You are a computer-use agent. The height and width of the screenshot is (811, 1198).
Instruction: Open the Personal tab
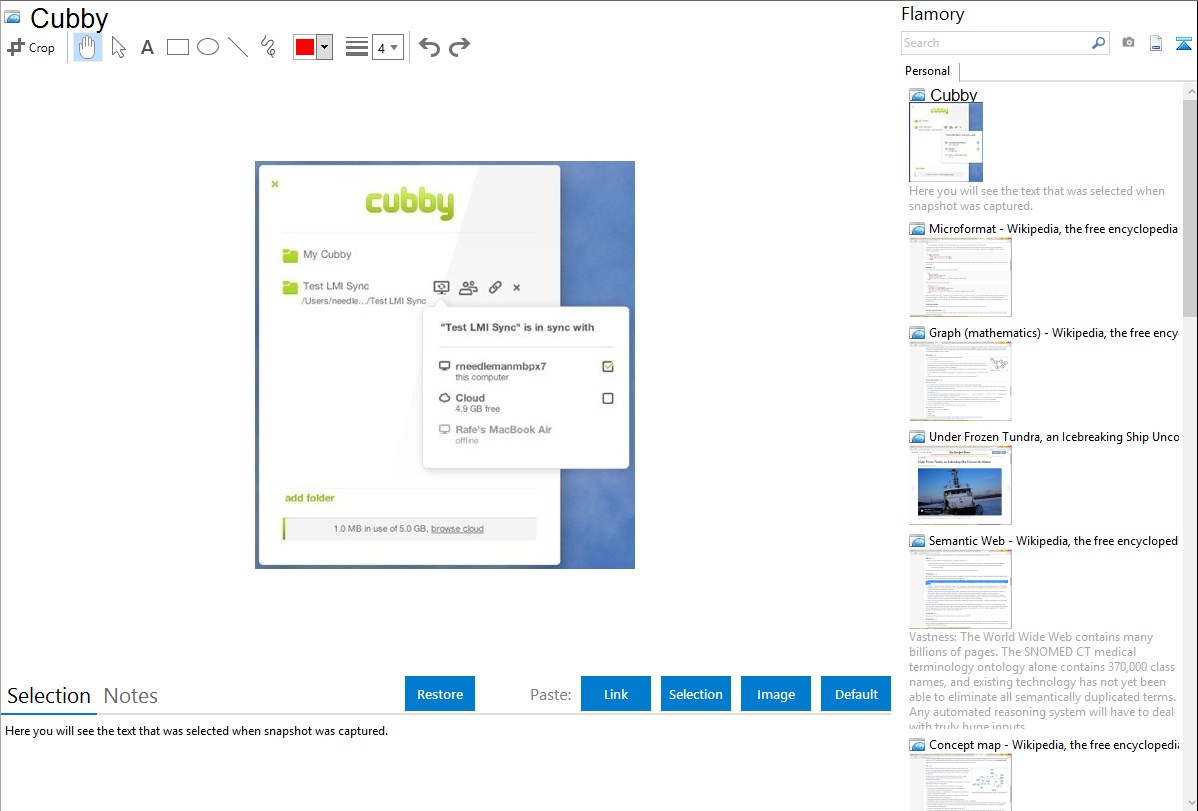point(928,71)
